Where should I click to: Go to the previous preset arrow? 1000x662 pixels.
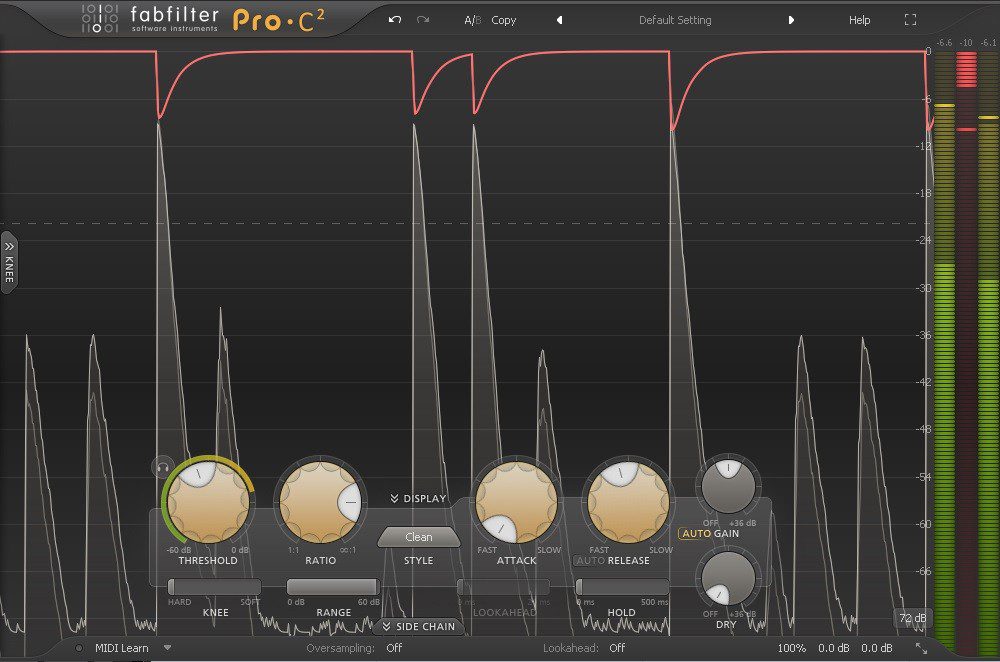(x=559, y=20)
